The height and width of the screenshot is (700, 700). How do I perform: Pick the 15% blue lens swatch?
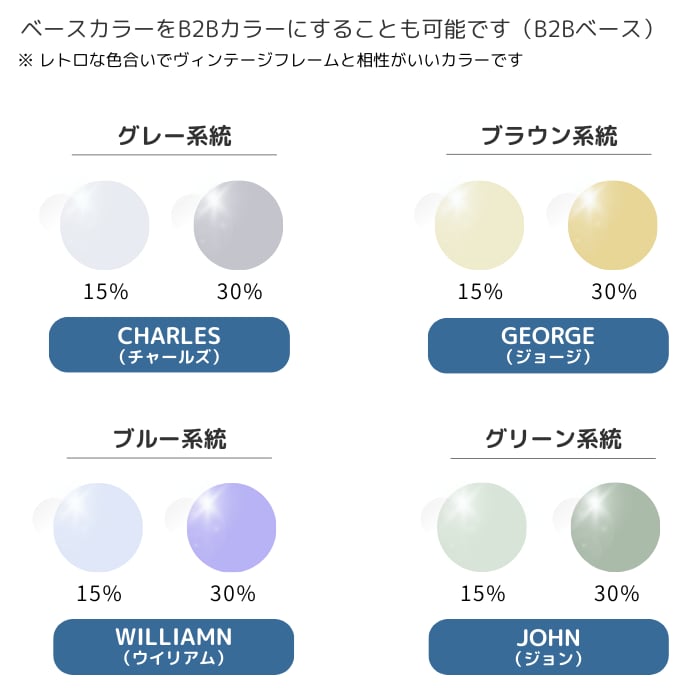(x=98, y=527)
